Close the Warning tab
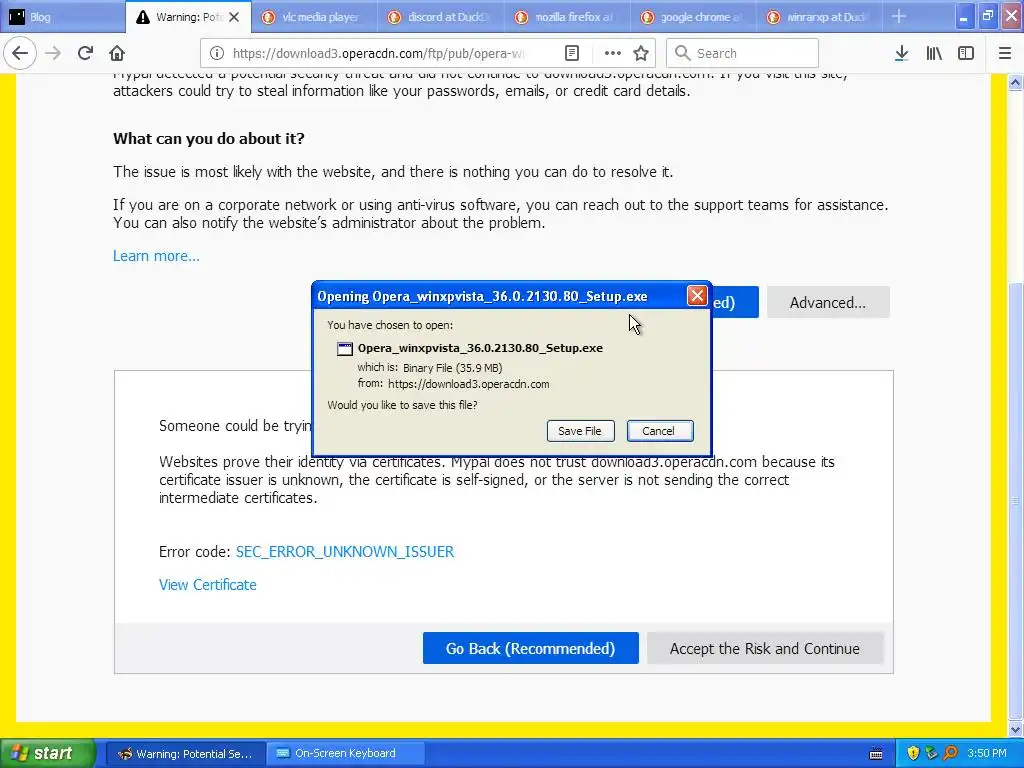1024x768 pixels. click(x=234, y=17)
